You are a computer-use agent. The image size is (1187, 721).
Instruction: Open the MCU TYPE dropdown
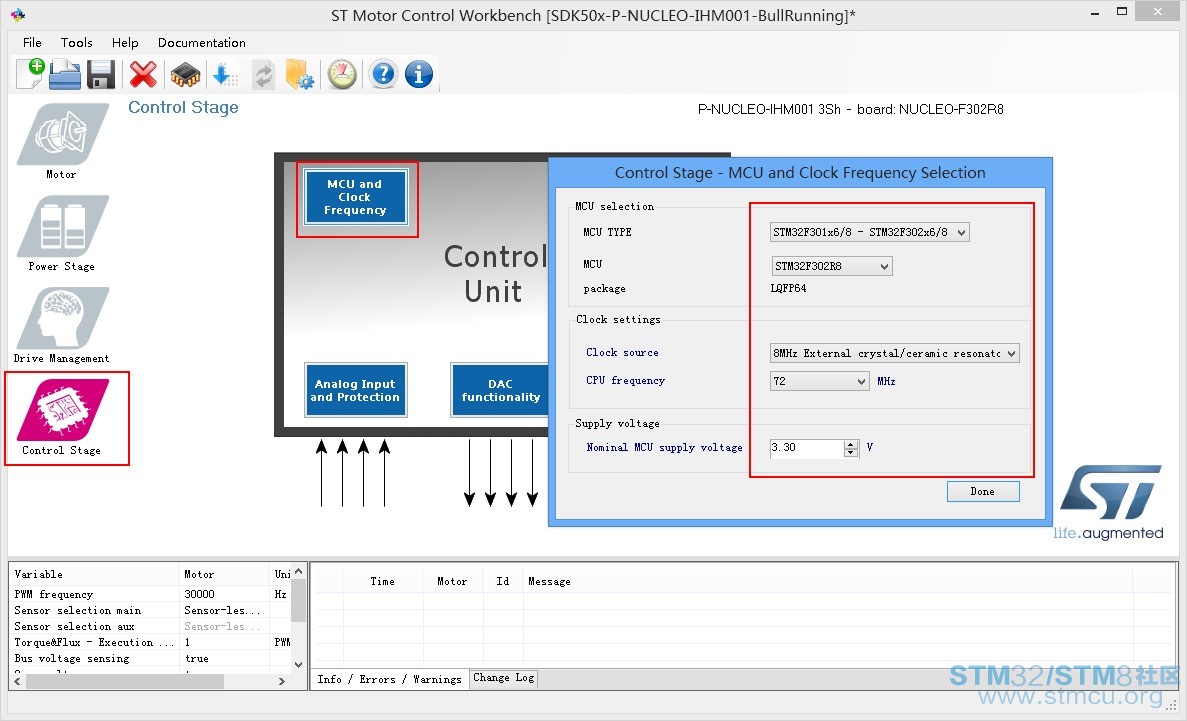(869, 233)
